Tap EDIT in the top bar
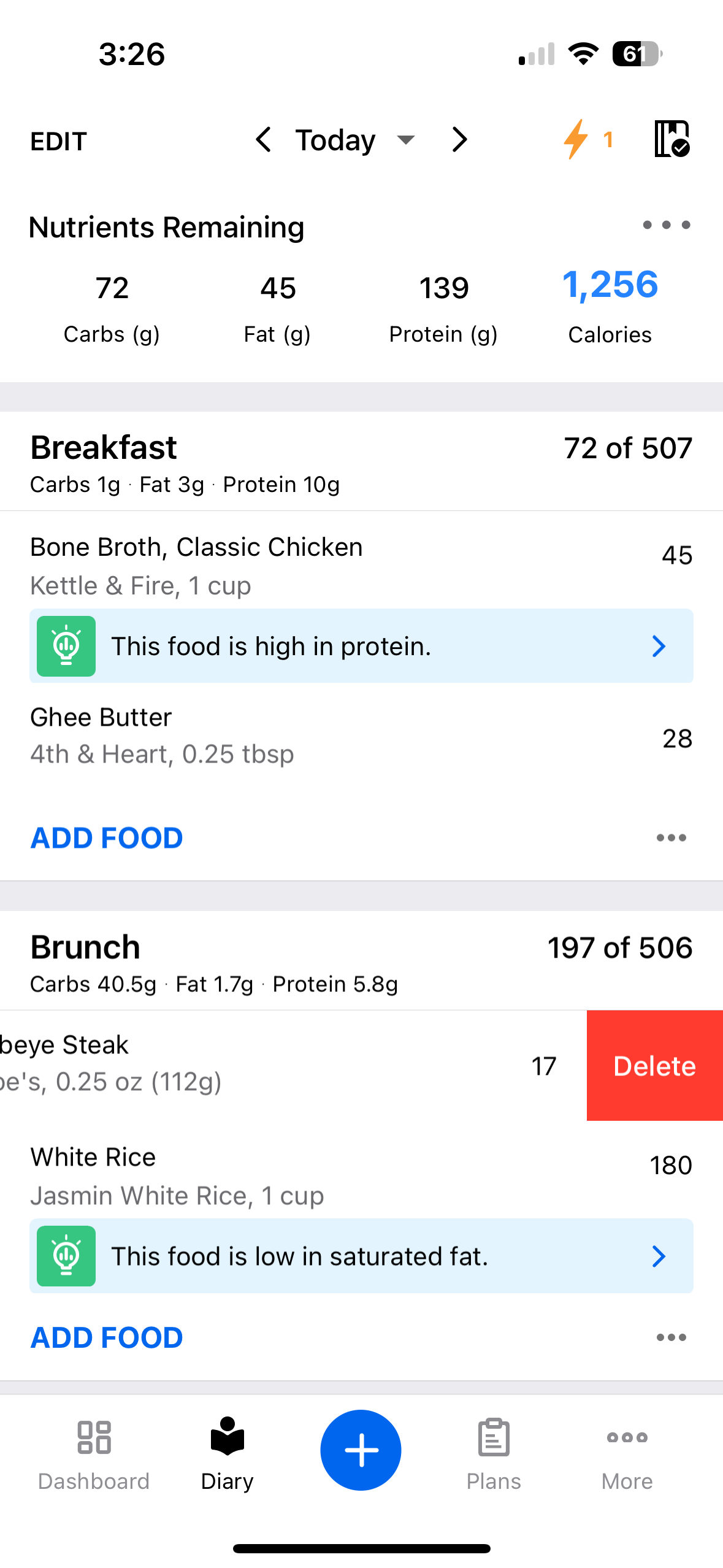The width and height of the screenshot is (723, 1568). [59, 141]
